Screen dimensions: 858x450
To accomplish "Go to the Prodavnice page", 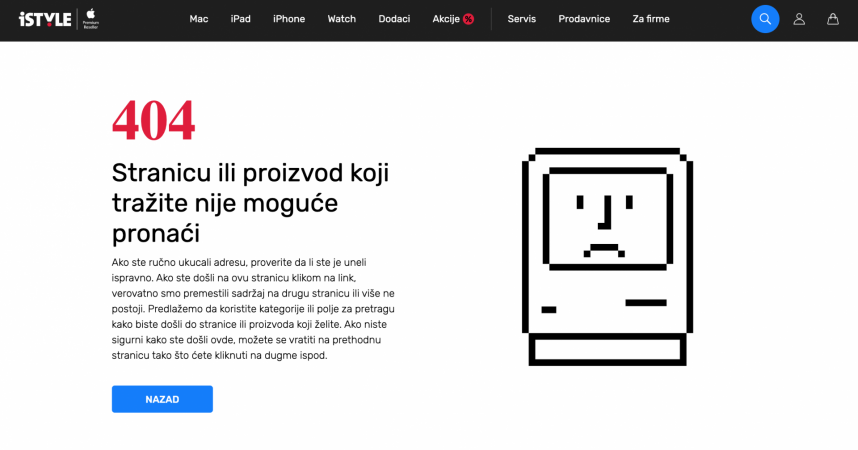I will (x=584, y=19).
